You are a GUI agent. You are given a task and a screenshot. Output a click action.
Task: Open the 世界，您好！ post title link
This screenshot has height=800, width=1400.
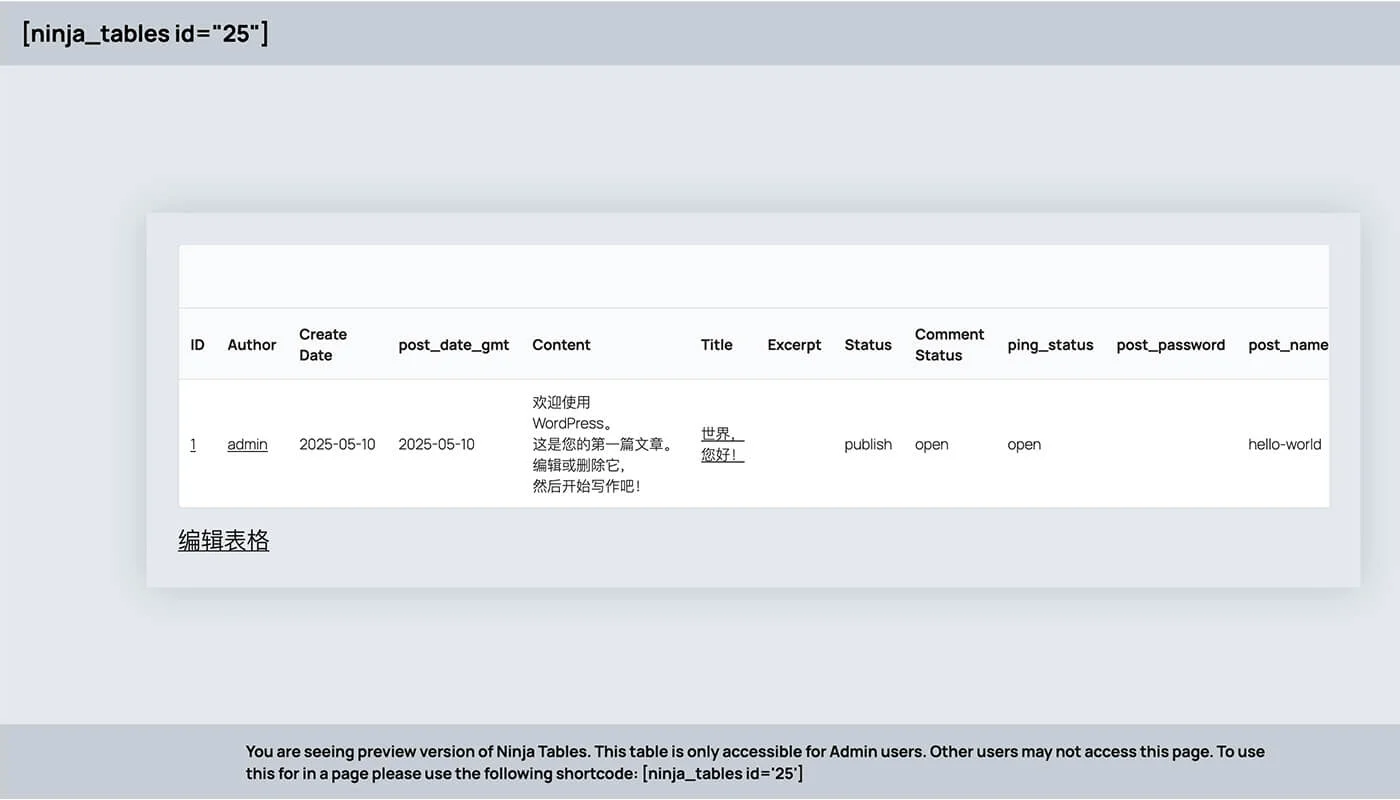(x=722, y=444)
